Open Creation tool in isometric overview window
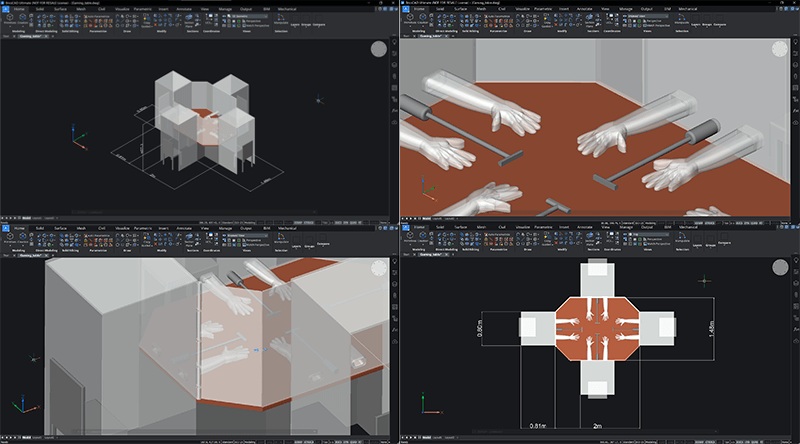 [23, 19]
